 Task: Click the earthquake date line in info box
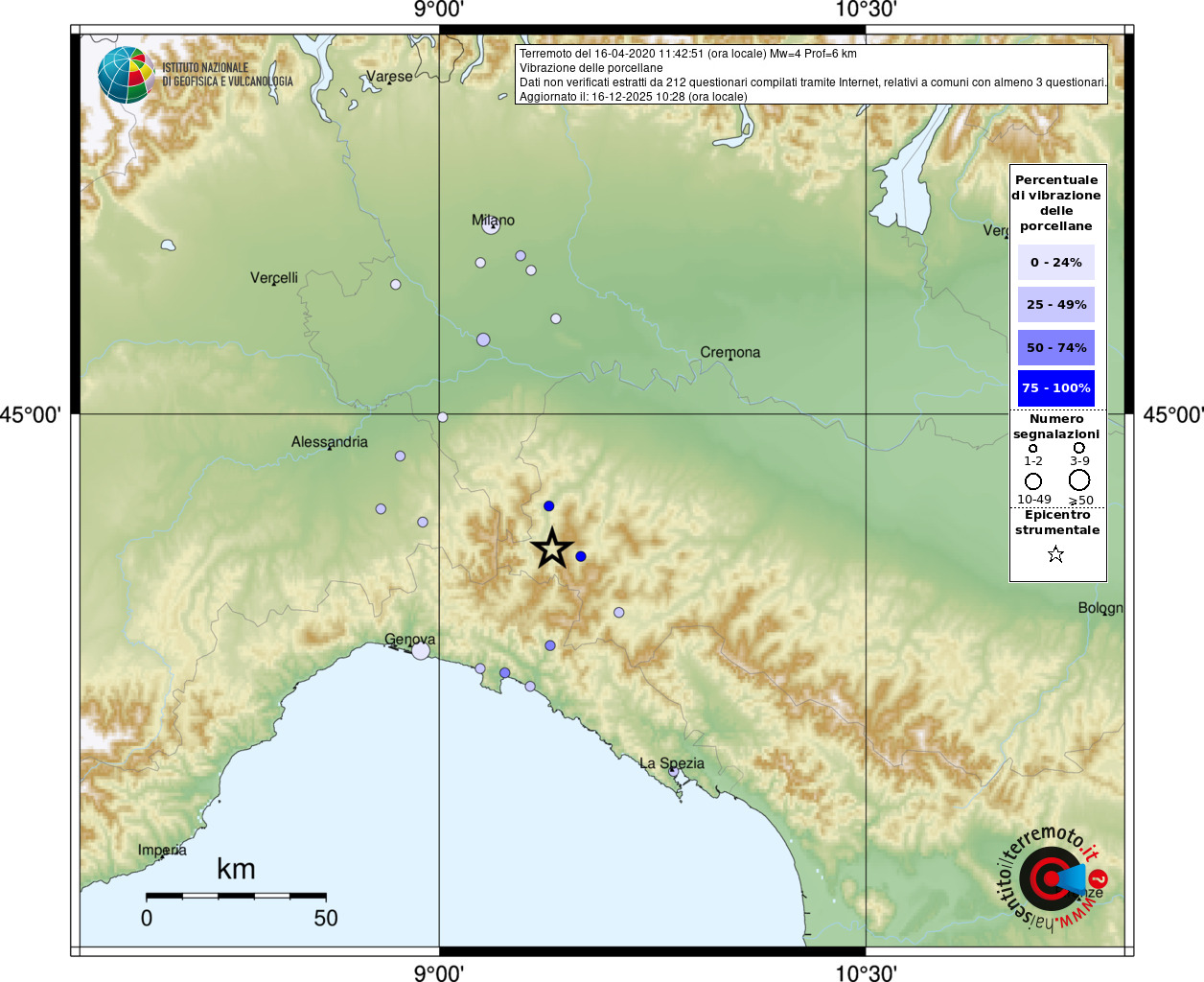pos(688,54)
